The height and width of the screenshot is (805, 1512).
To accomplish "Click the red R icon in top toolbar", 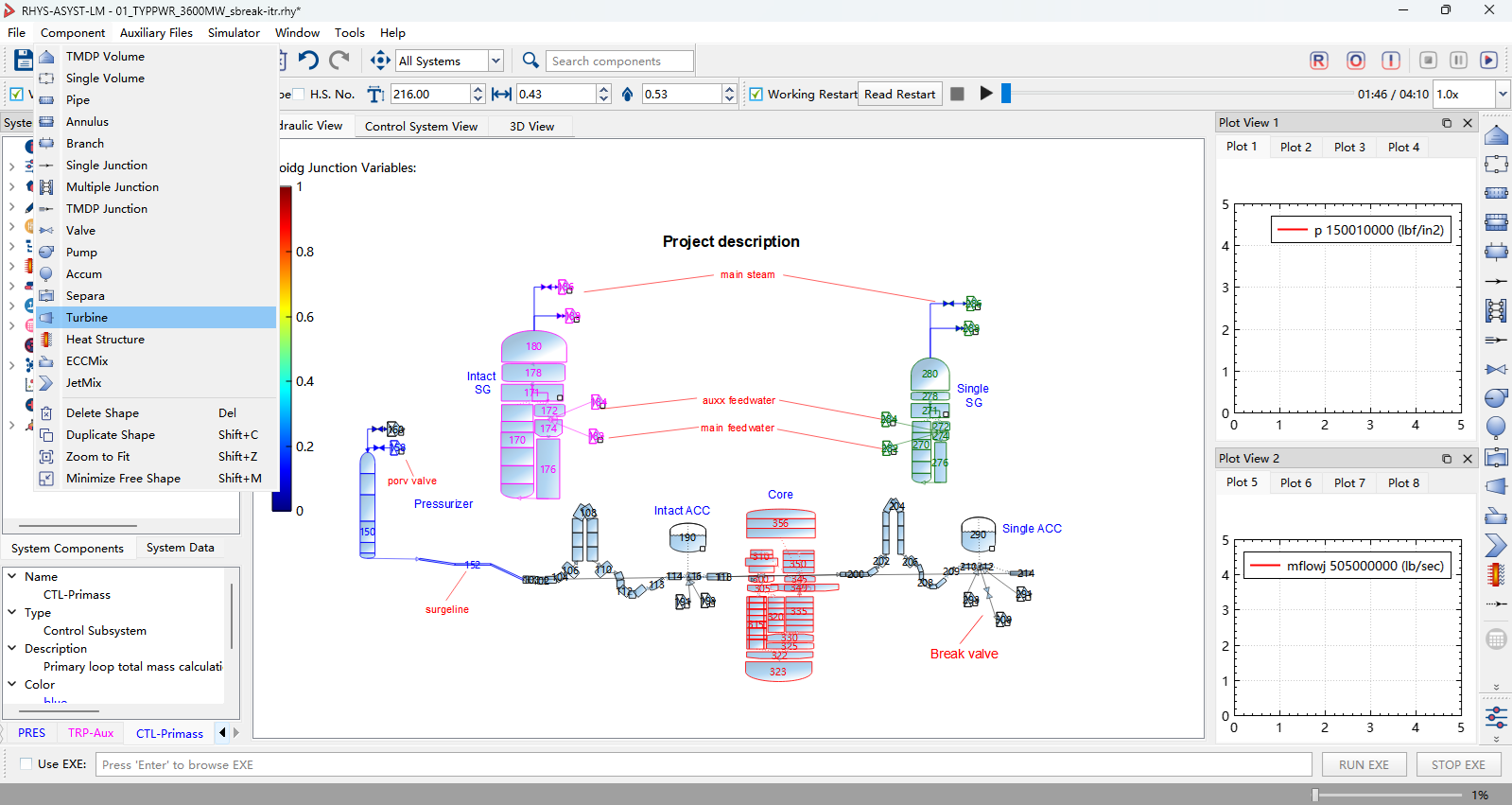I will pos(1319,61).
